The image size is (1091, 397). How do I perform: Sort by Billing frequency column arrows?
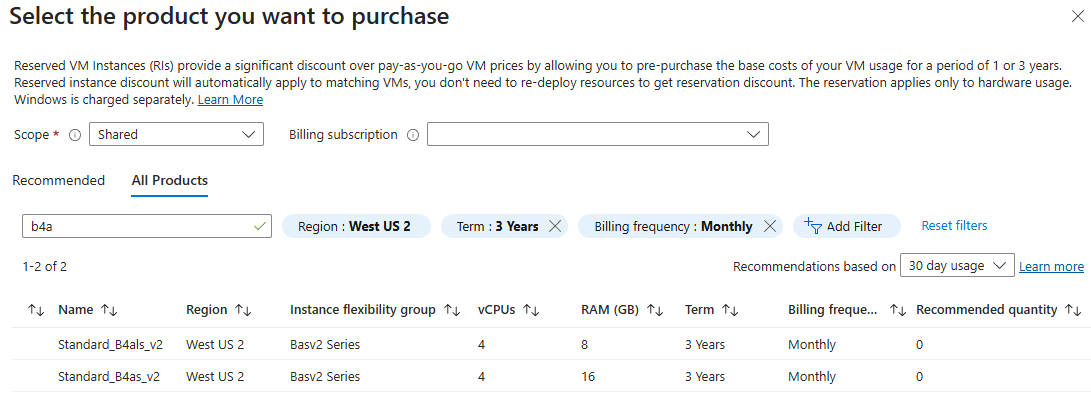pos(898,310)
